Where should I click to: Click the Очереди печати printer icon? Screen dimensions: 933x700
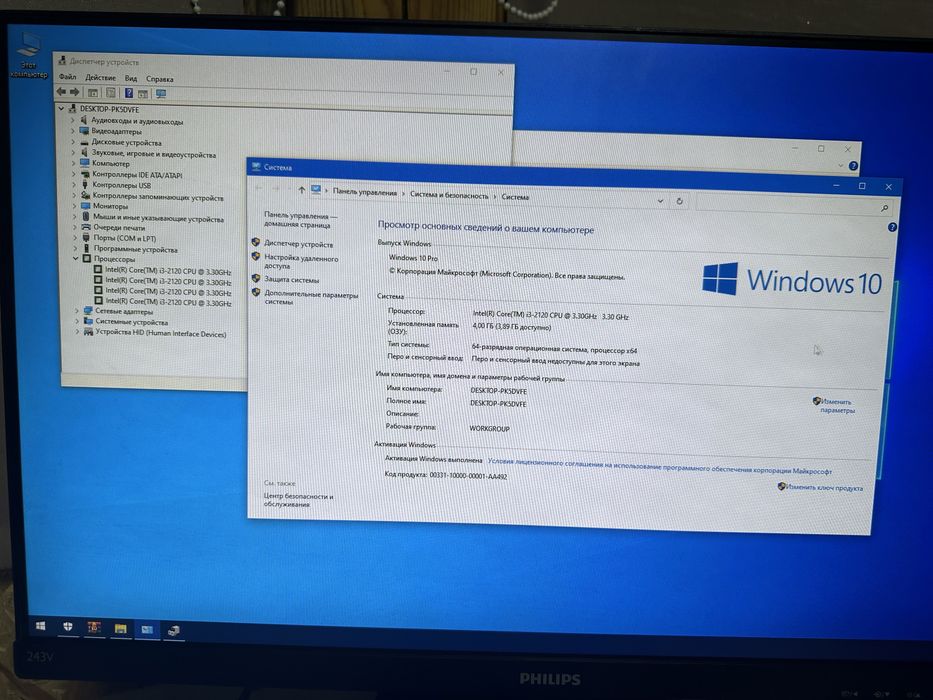click(86, 227)
